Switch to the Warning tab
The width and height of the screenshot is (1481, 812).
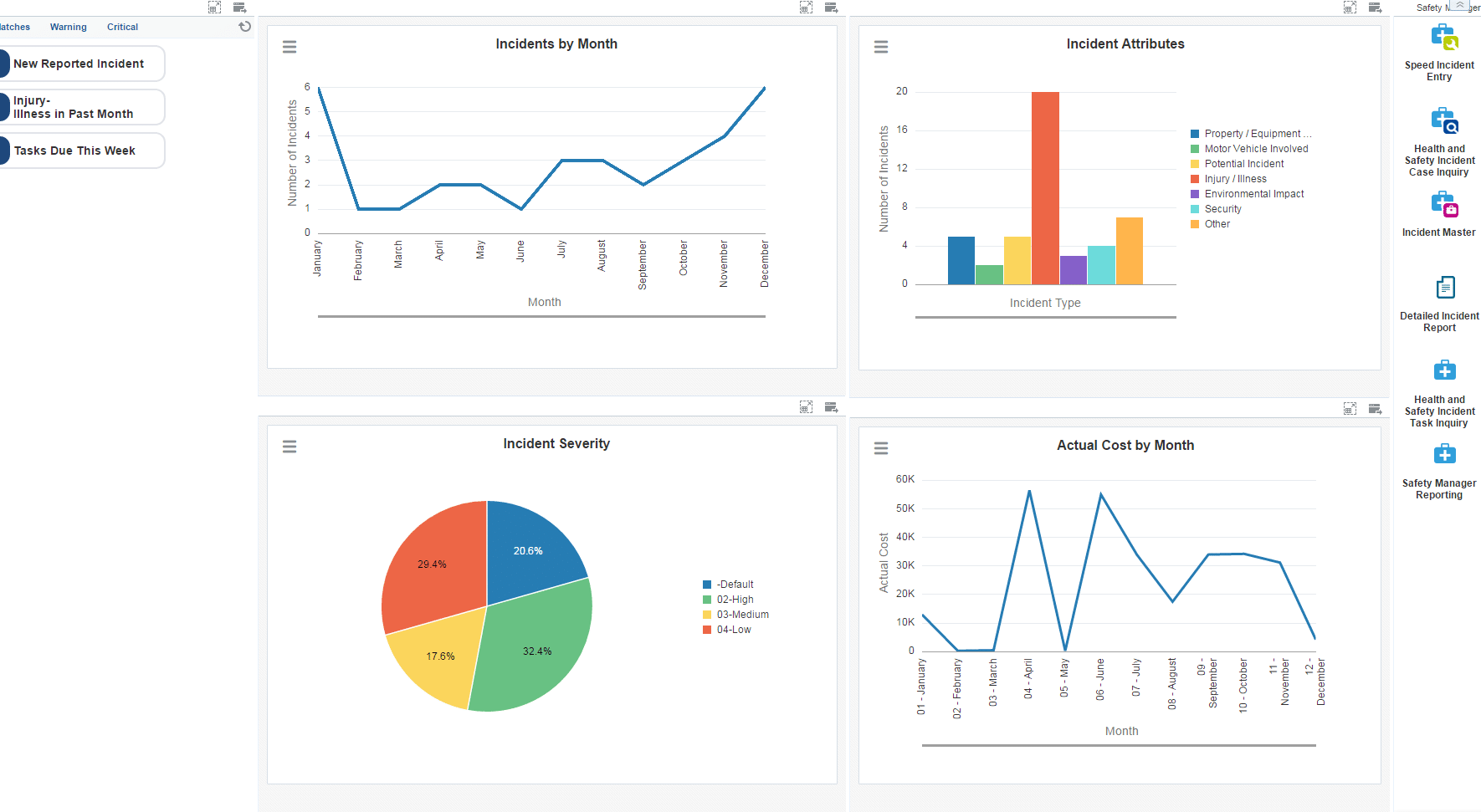[x=68, y=27]
